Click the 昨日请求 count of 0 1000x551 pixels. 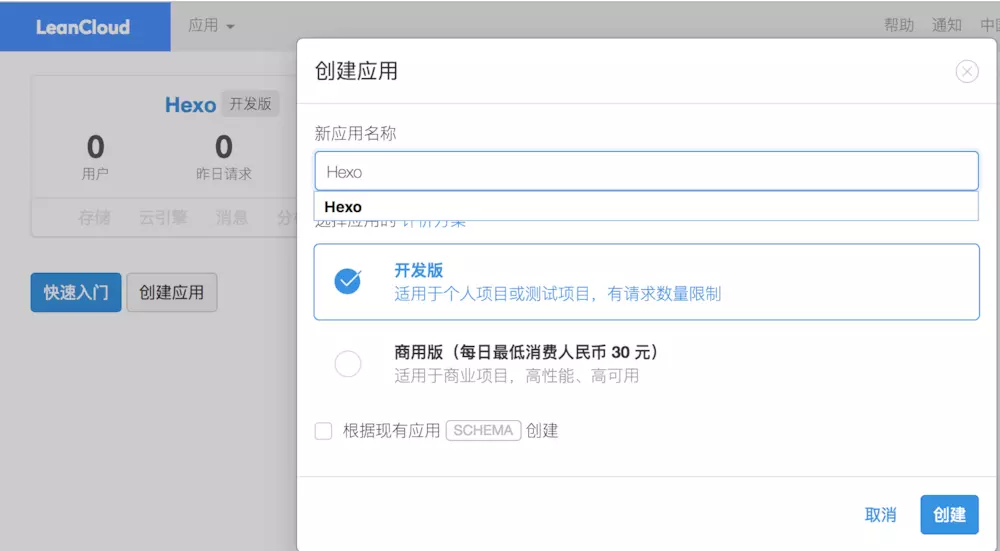click(223, 147)
